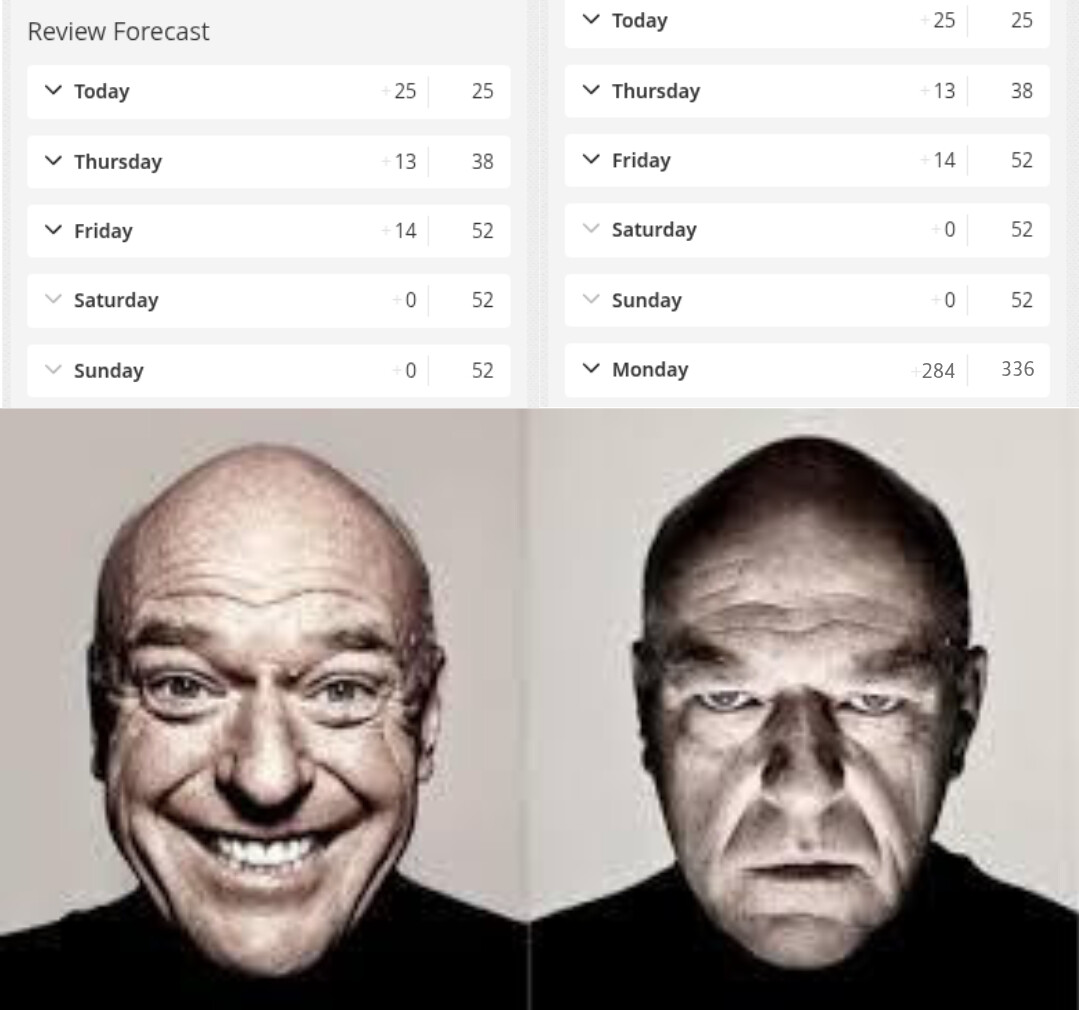Screen dimensions: 1079x1010
Task: Click the Review Forecast heading
Action: pos(118,32)
